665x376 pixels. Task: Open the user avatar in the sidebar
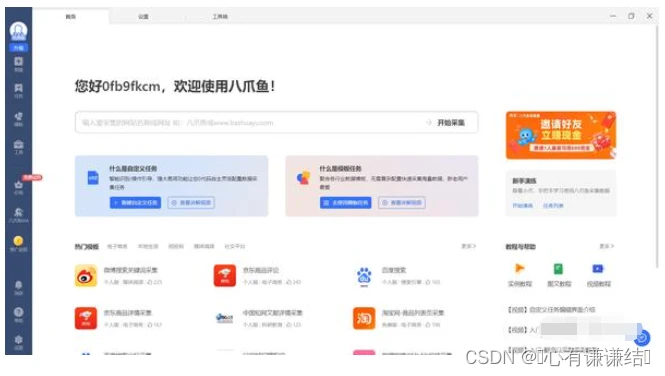point(18,31)
